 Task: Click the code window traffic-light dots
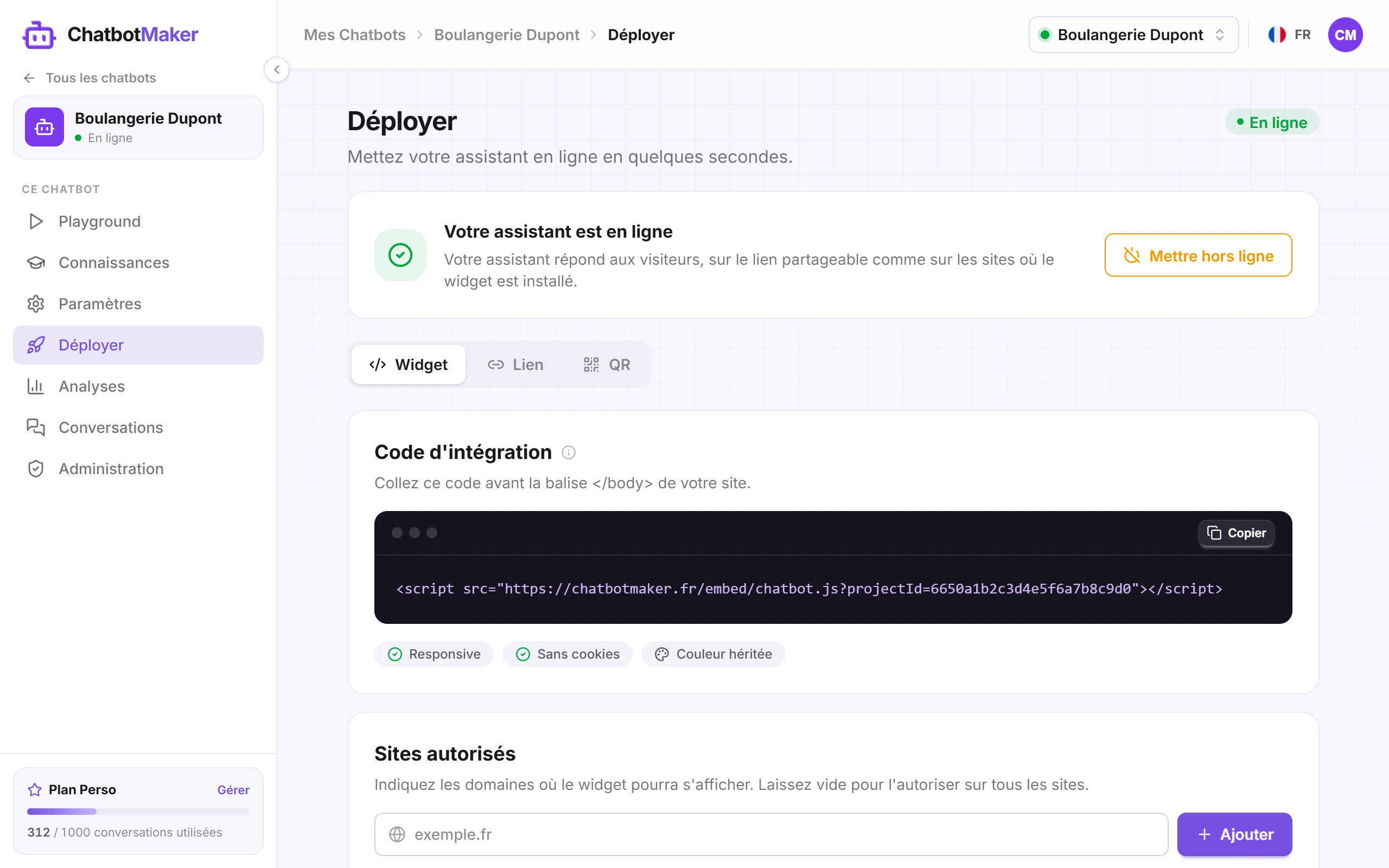point(415,533)
